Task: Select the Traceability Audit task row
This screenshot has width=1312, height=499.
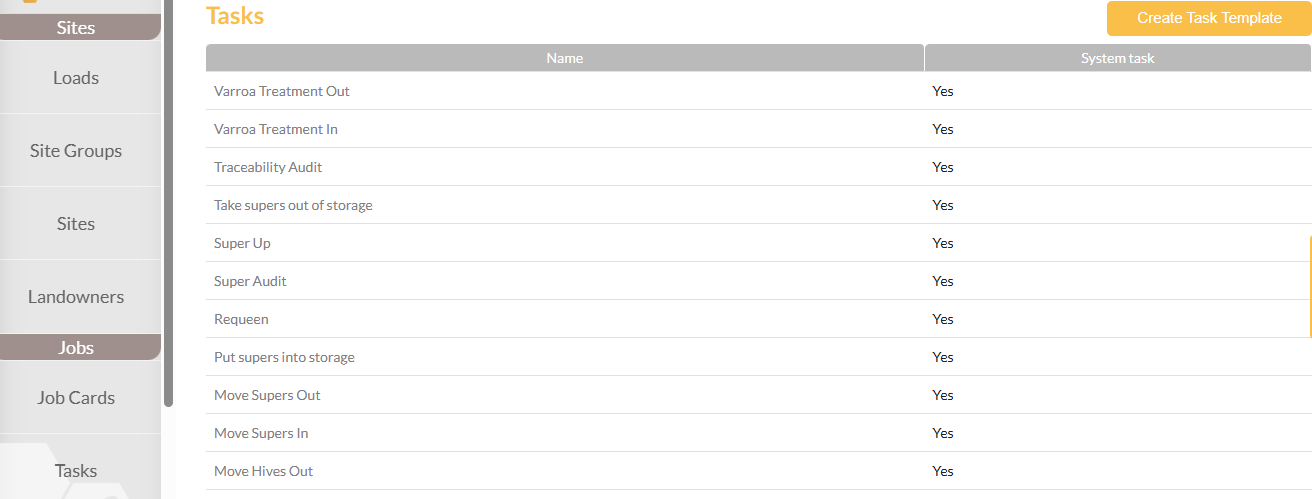Action: pos(268,167)
